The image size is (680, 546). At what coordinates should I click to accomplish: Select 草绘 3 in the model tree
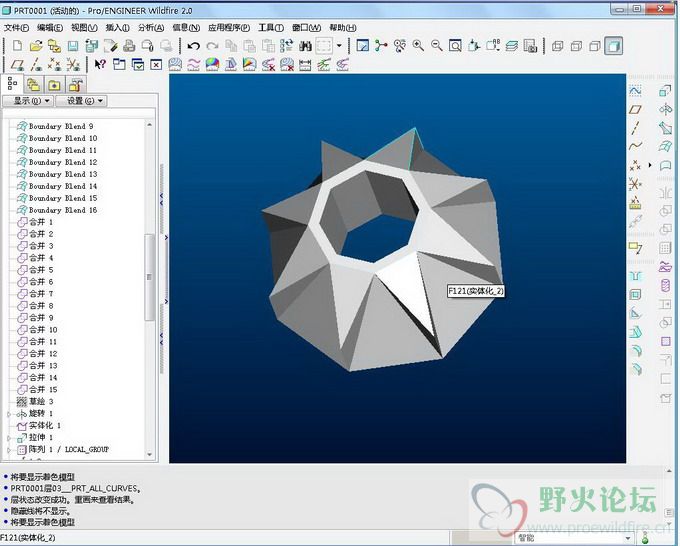[35, 402]
